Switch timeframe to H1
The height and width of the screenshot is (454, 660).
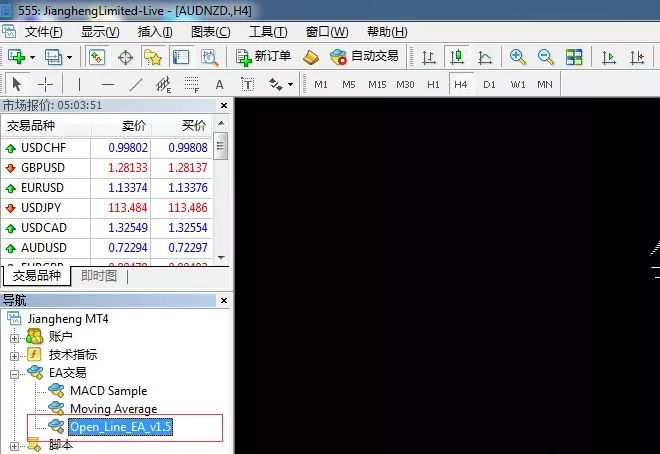(433, 85)
